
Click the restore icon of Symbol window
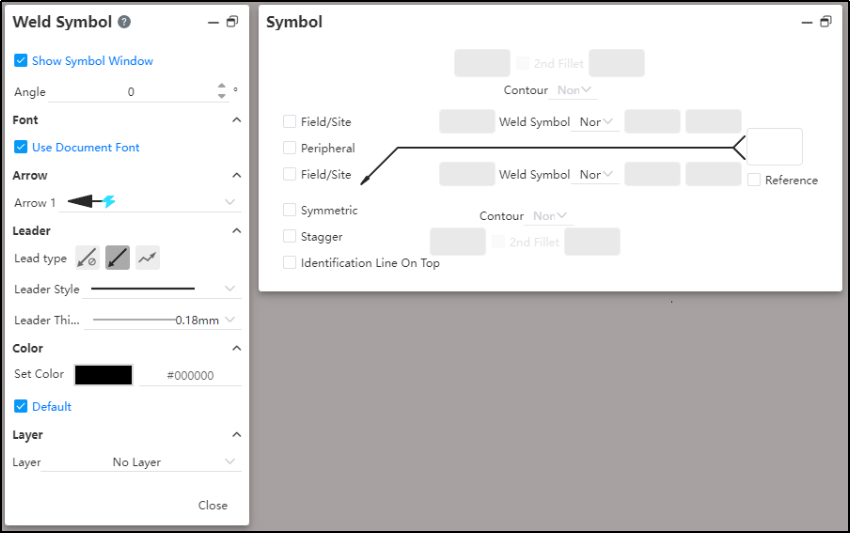[825, 22]
